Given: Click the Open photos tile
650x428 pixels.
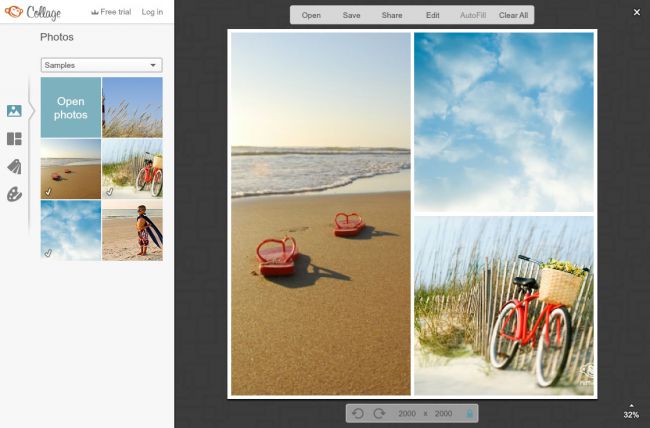Looking at the screenshot, I should (x=71, y=108).
